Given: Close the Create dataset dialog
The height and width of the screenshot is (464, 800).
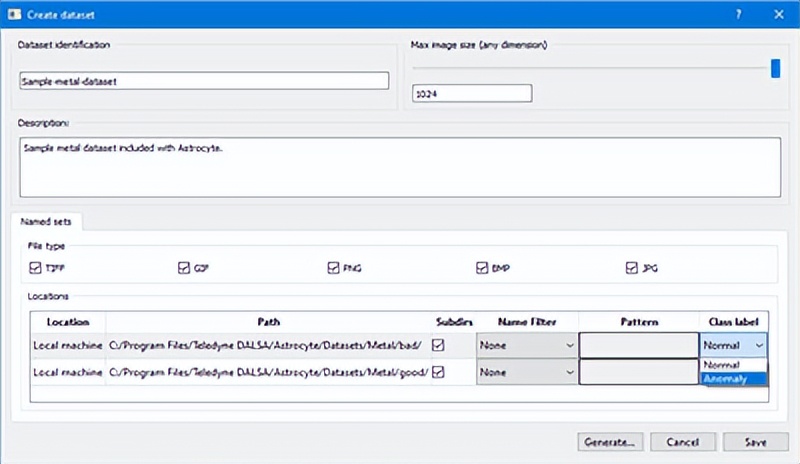Looking at the screenshot, I should click(778, 14).
